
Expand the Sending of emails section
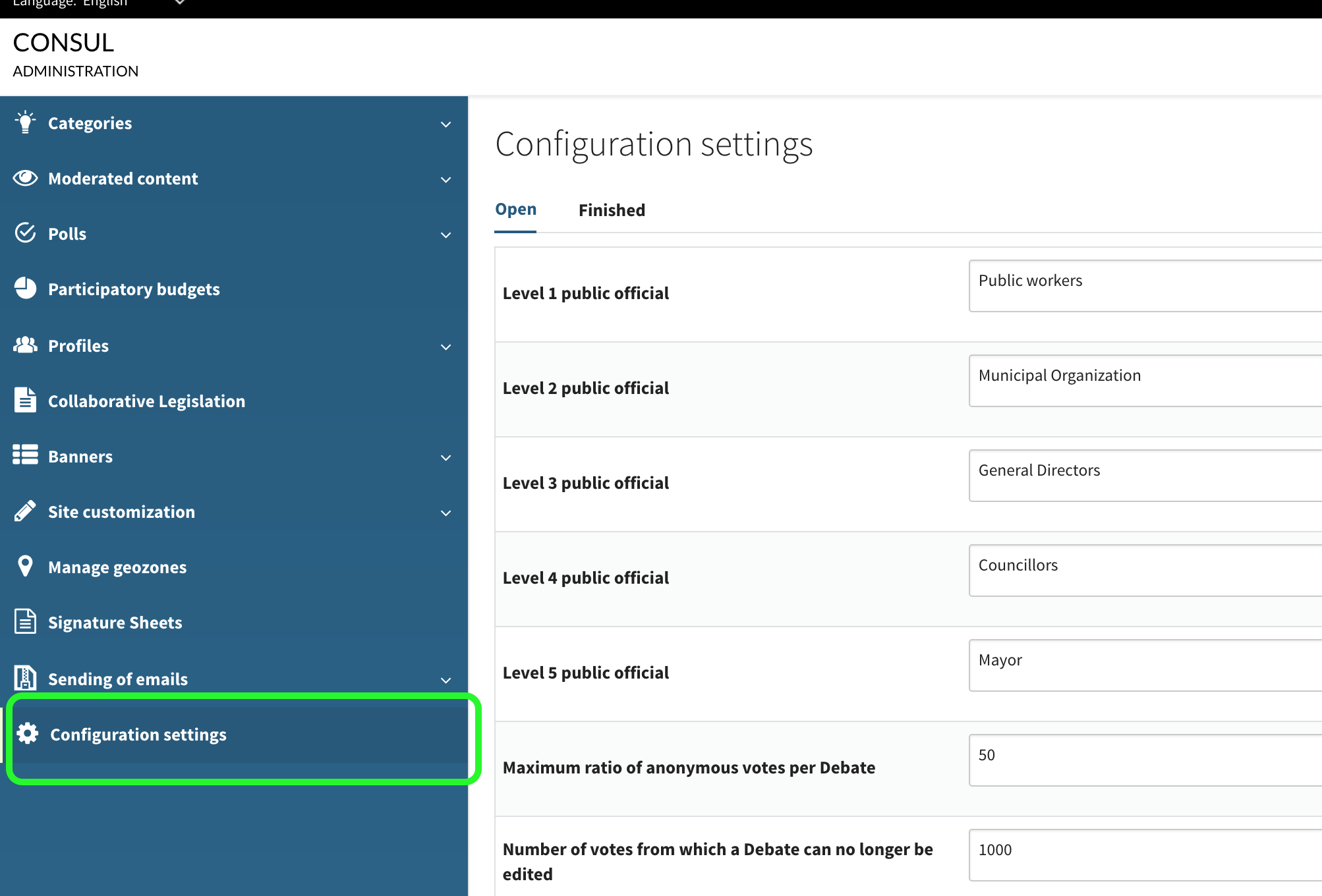[x=445, y=680]
